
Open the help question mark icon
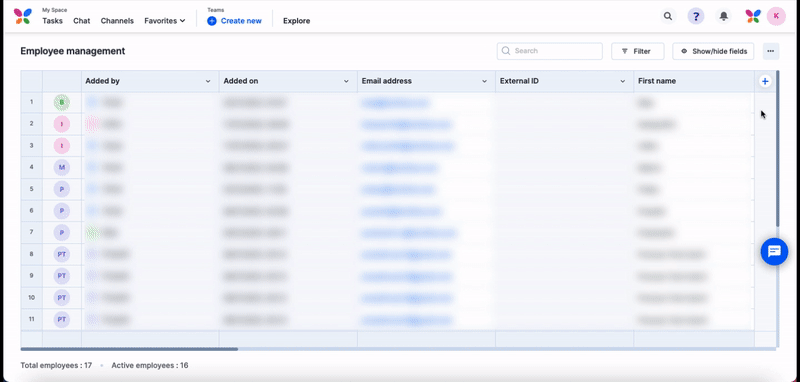pyautogui.click(x=696, y=16)
